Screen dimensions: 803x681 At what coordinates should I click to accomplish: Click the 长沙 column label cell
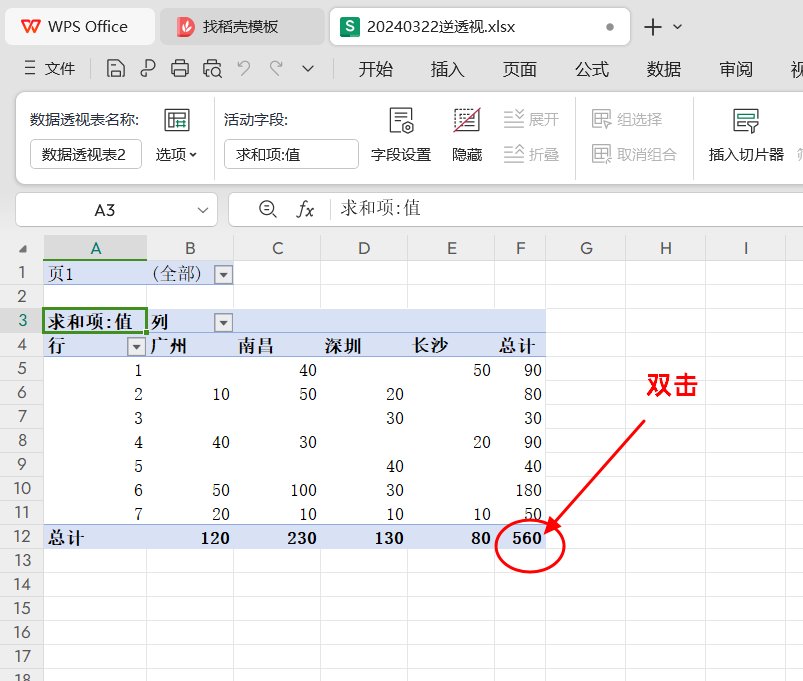click(451, 346)
